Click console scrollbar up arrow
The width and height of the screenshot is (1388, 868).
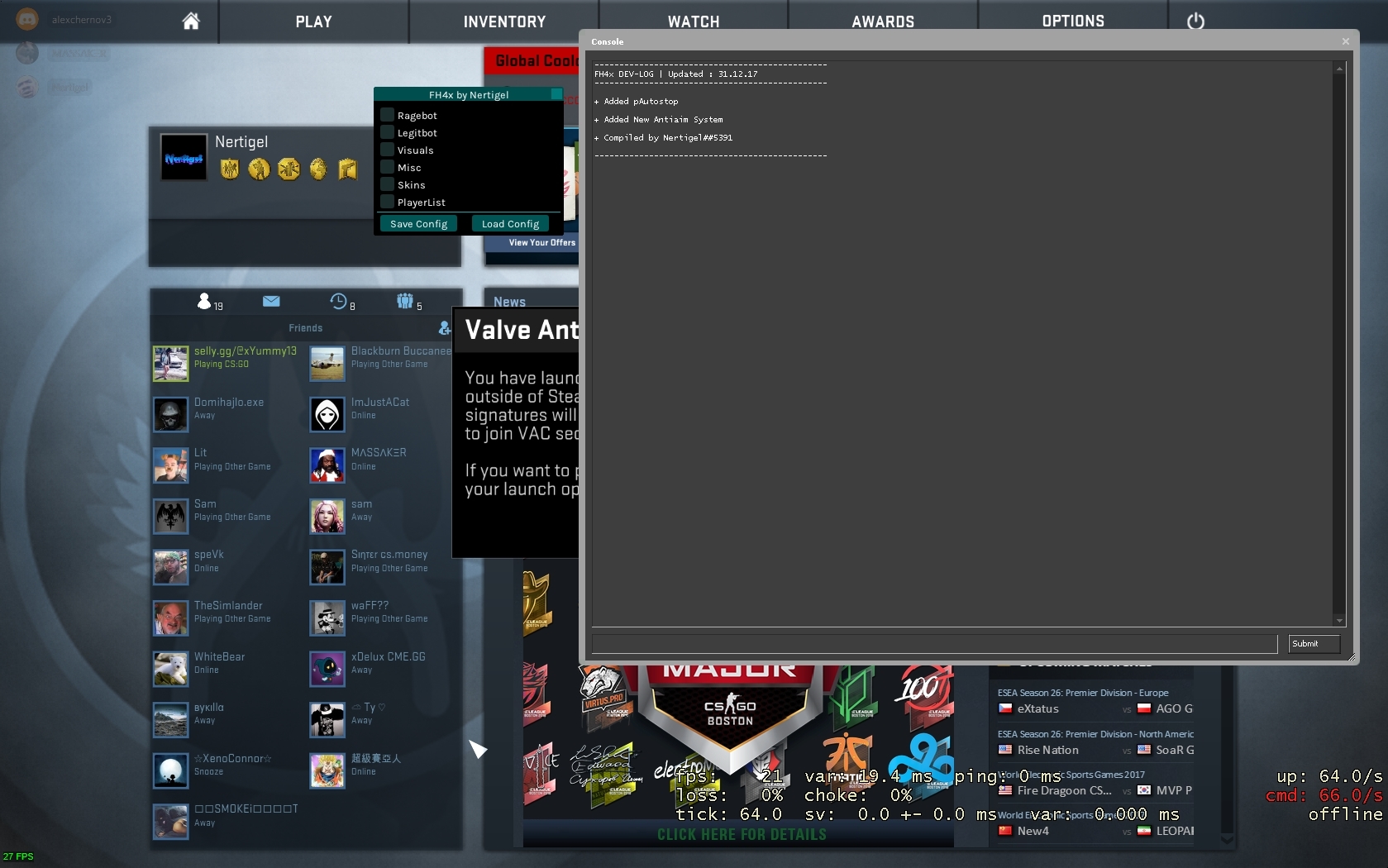1339,69
